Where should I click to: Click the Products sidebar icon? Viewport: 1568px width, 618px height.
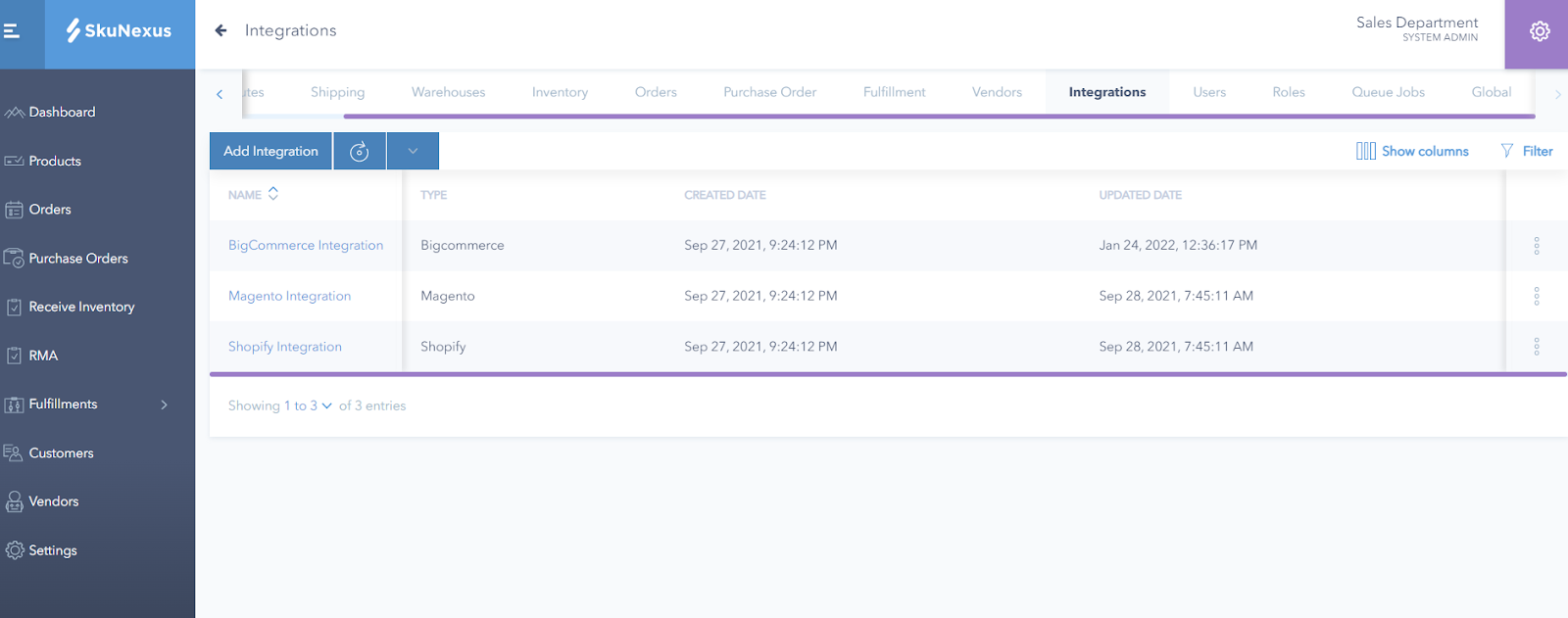[14, 161]
